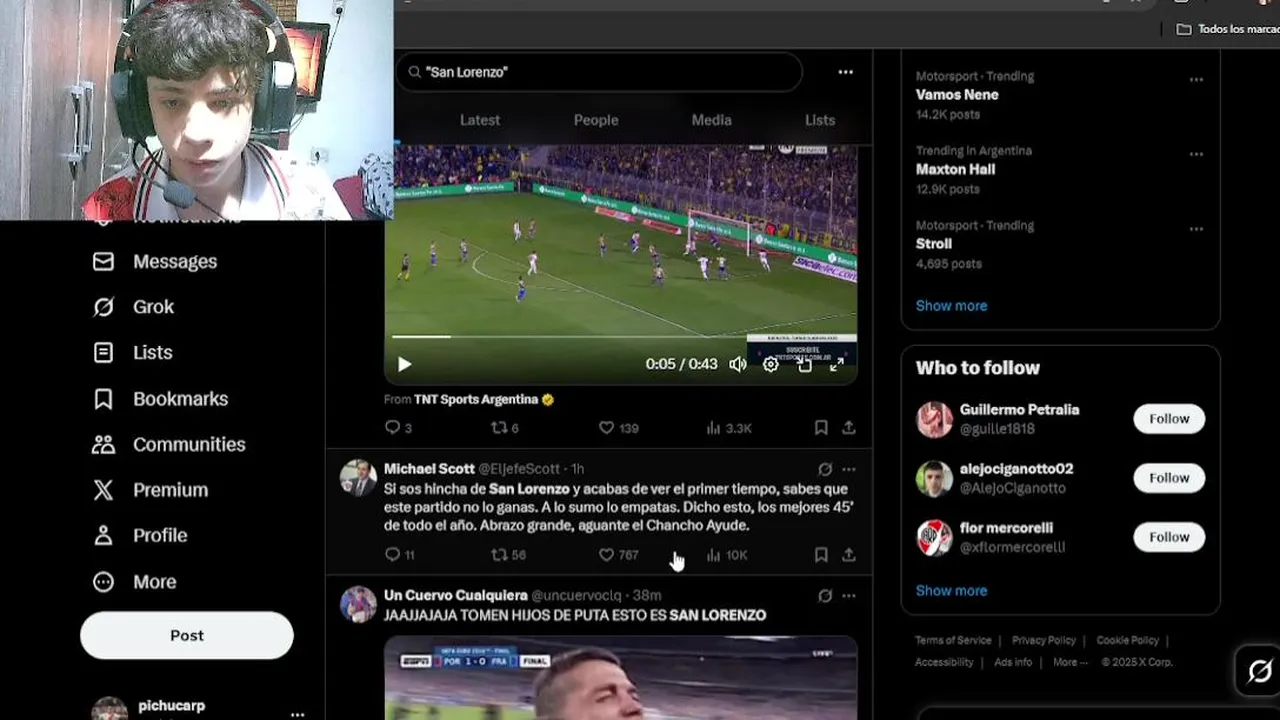1280x720 pixels.
Task: Open the Cookie Policy link
Action: pyautogui.click(x=1127, y=640)
